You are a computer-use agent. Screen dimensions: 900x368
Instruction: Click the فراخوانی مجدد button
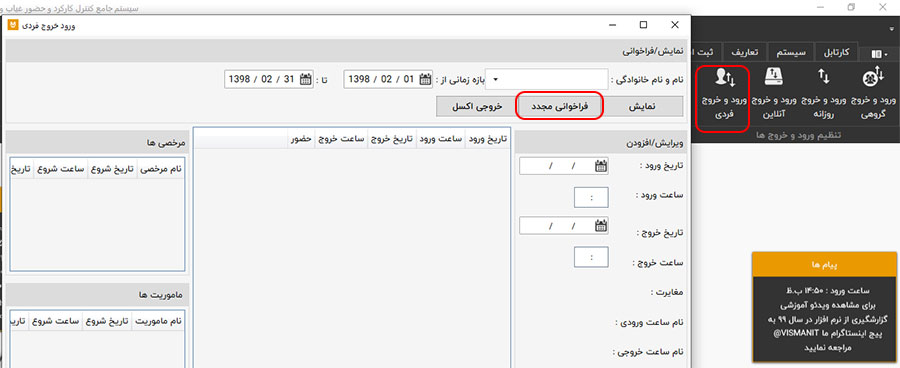click(x=560, y=106)
